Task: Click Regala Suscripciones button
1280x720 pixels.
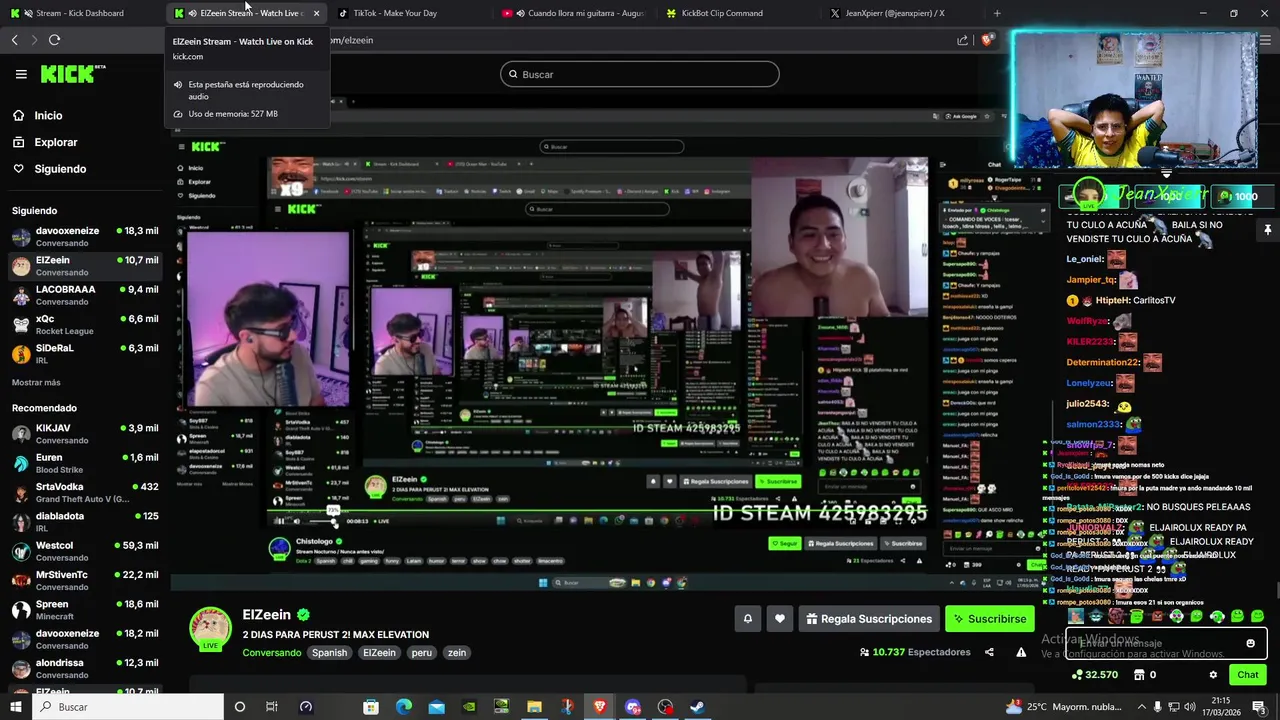Action: pyautogui.click(x=868, y=619)
